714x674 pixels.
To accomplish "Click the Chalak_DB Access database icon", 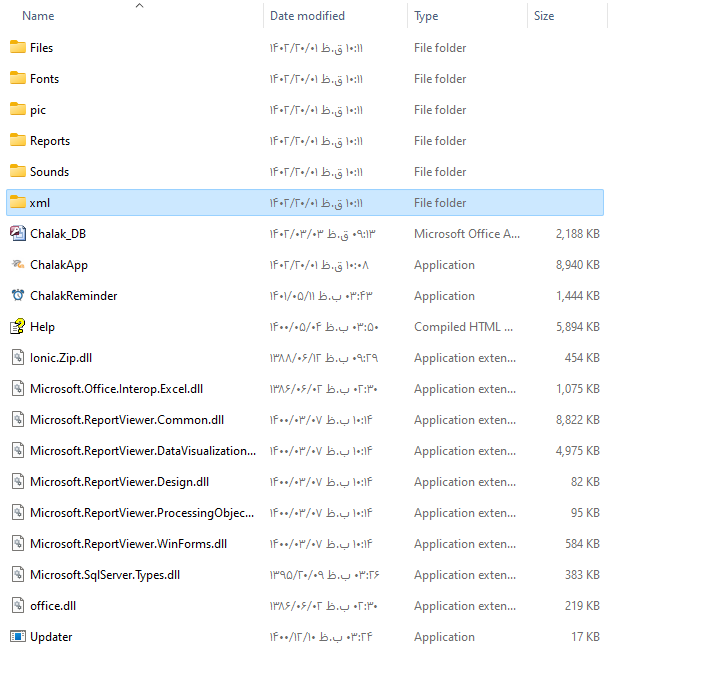I will pos(18,234).
